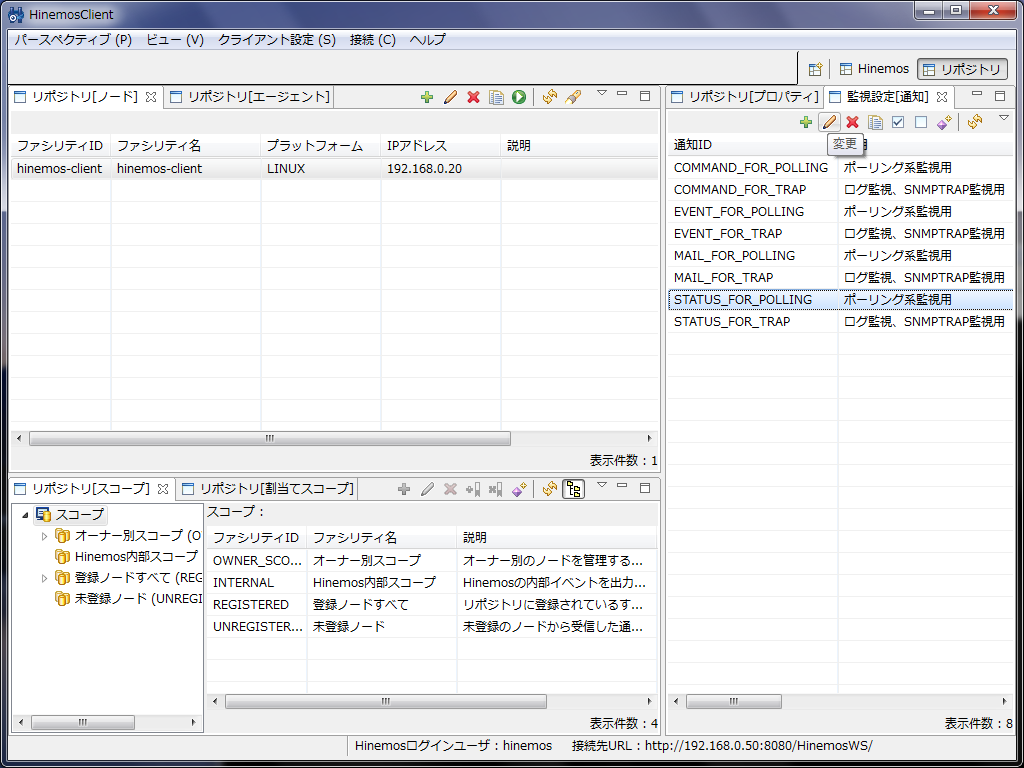Toggle the scope tree layout button
Screen dimensions: 1024x768
click(573, 489)
